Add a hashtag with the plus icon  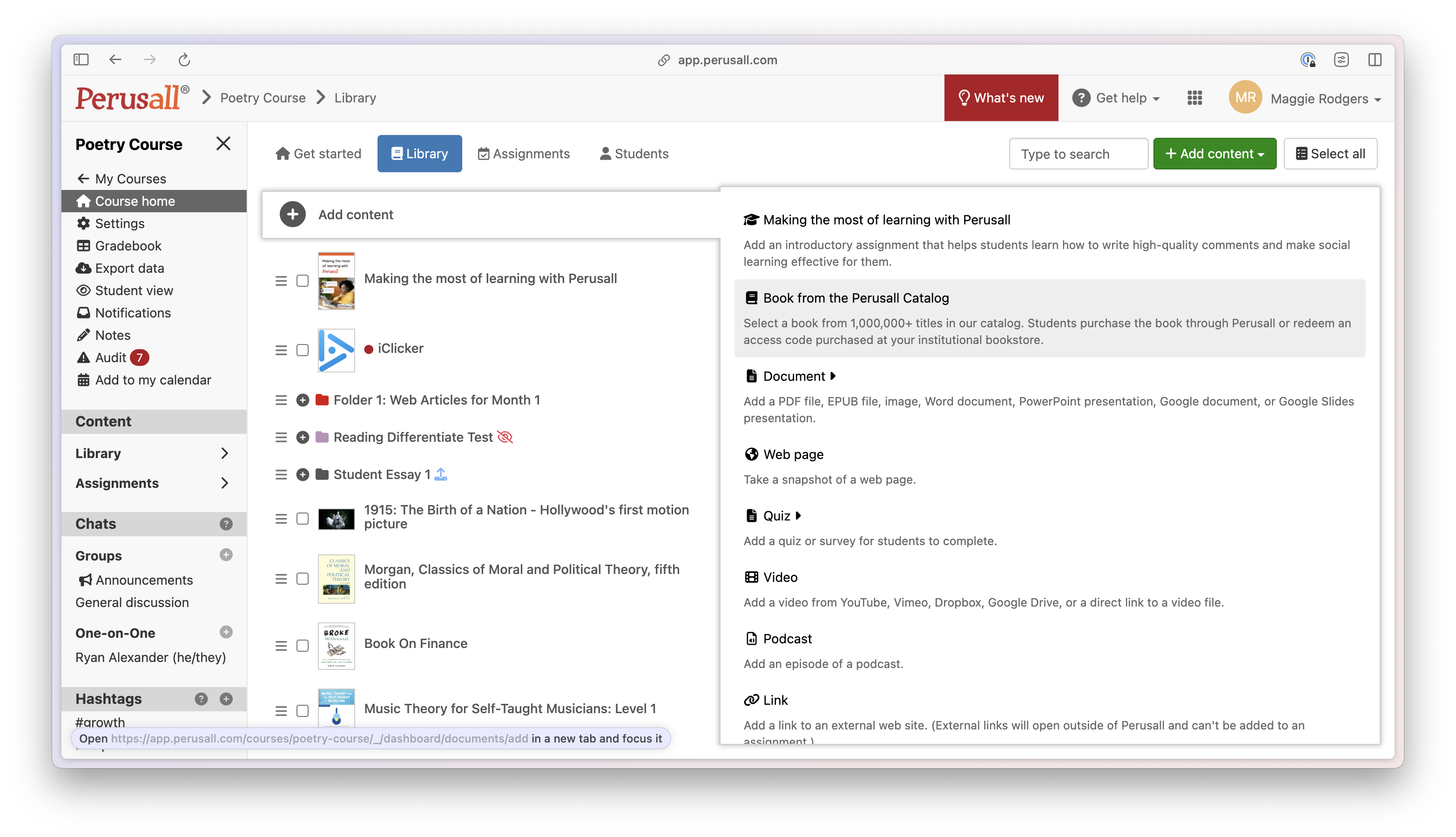[226, 698]
